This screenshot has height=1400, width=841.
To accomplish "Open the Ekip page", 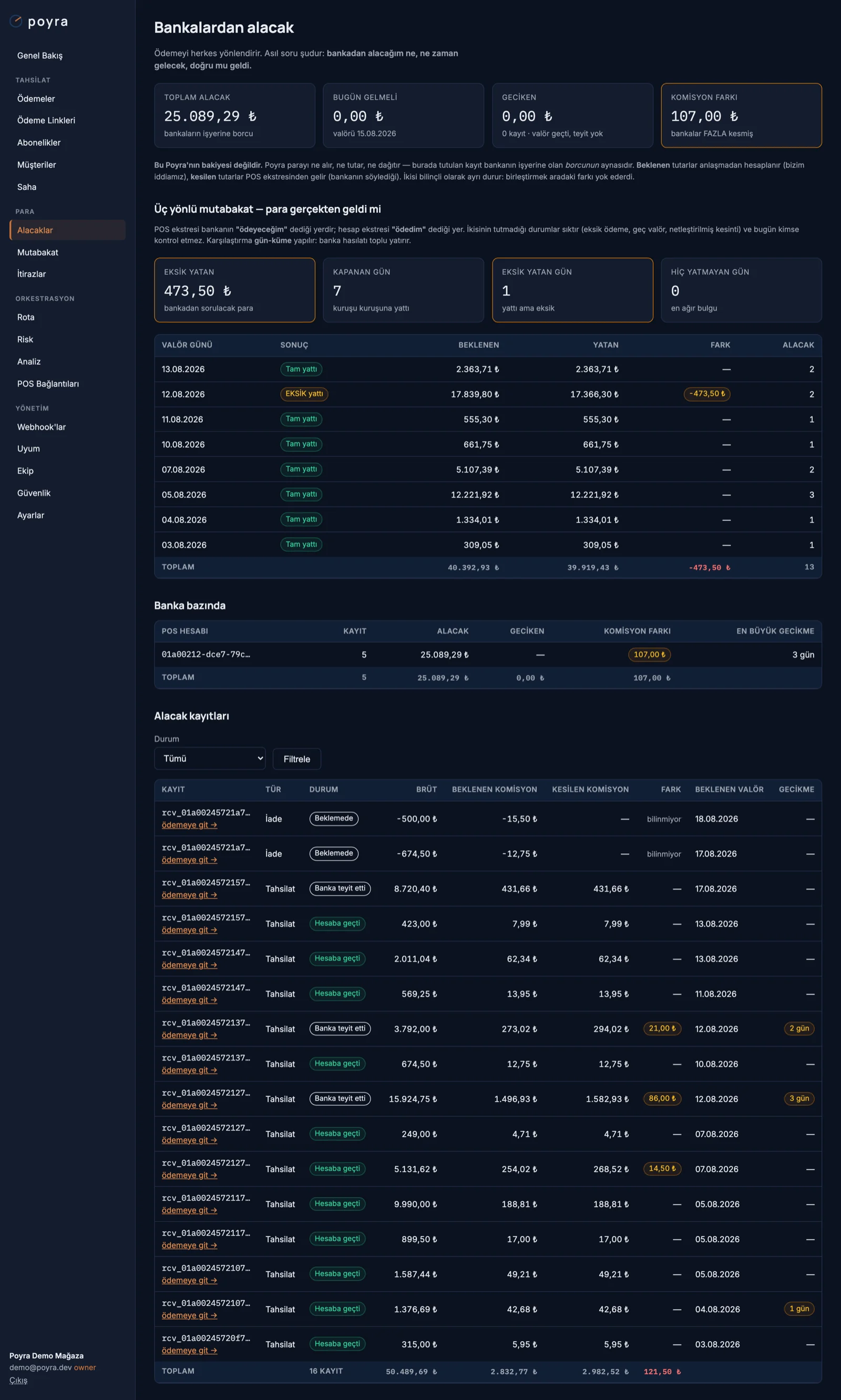I will tap(25, 471).
